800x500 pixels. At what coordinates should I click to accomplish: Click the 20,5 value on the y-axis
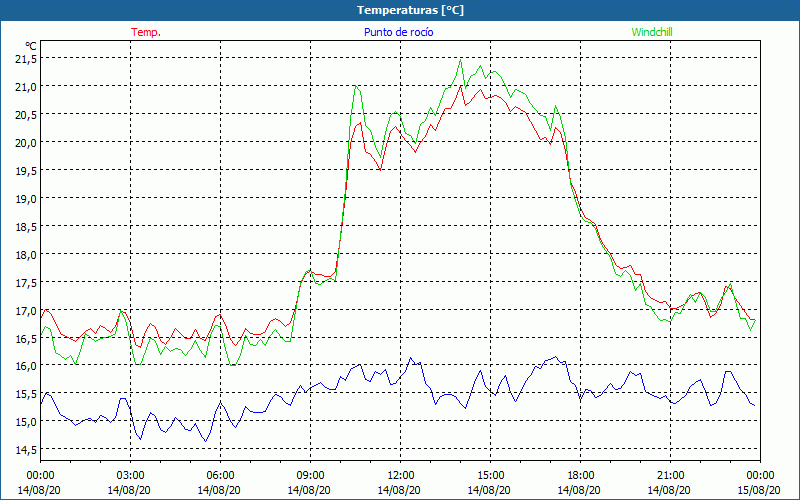(26, 115)
